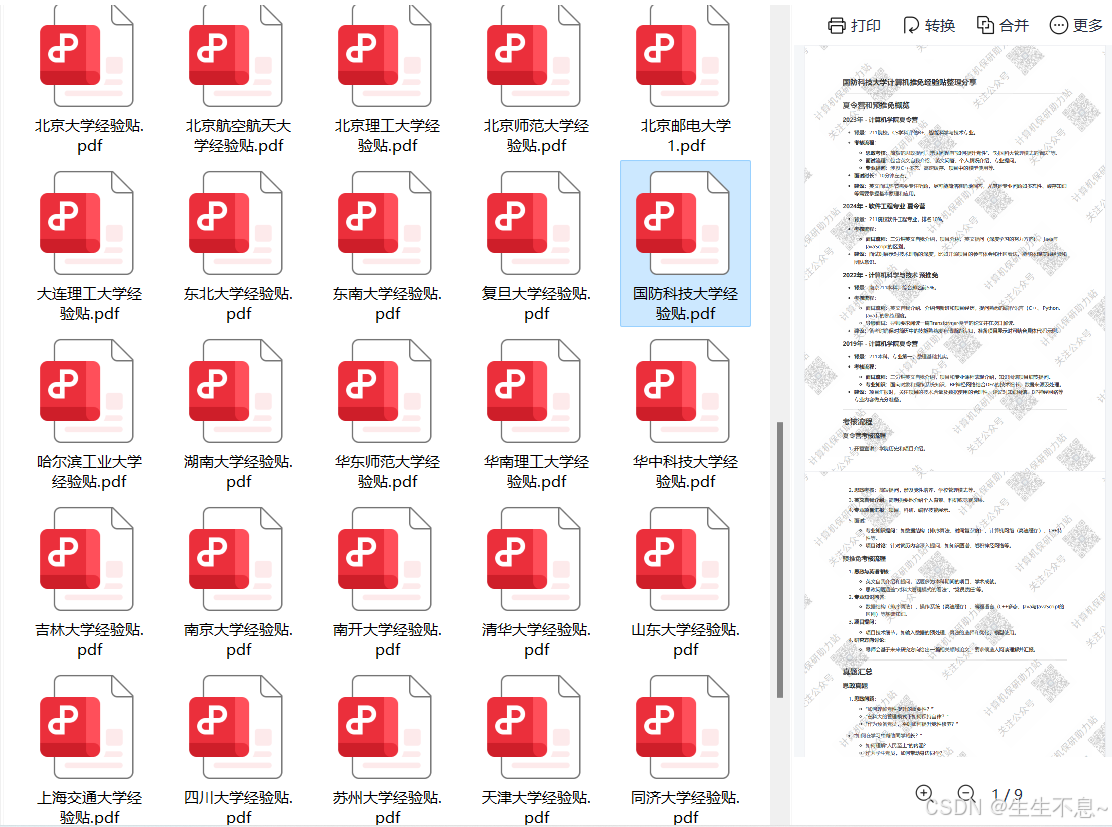Click the 四川大学经验贴.pdf file name text

238,807
